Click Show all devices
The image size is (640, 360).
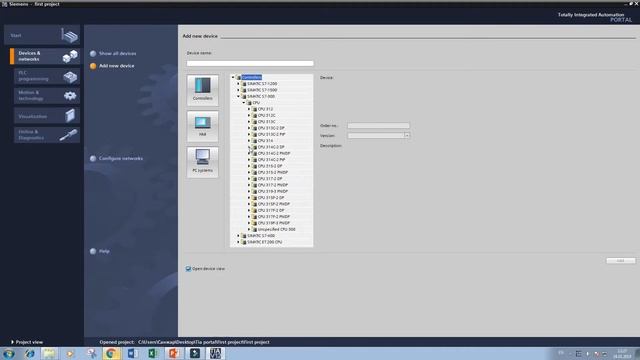(x=118, y=53)
